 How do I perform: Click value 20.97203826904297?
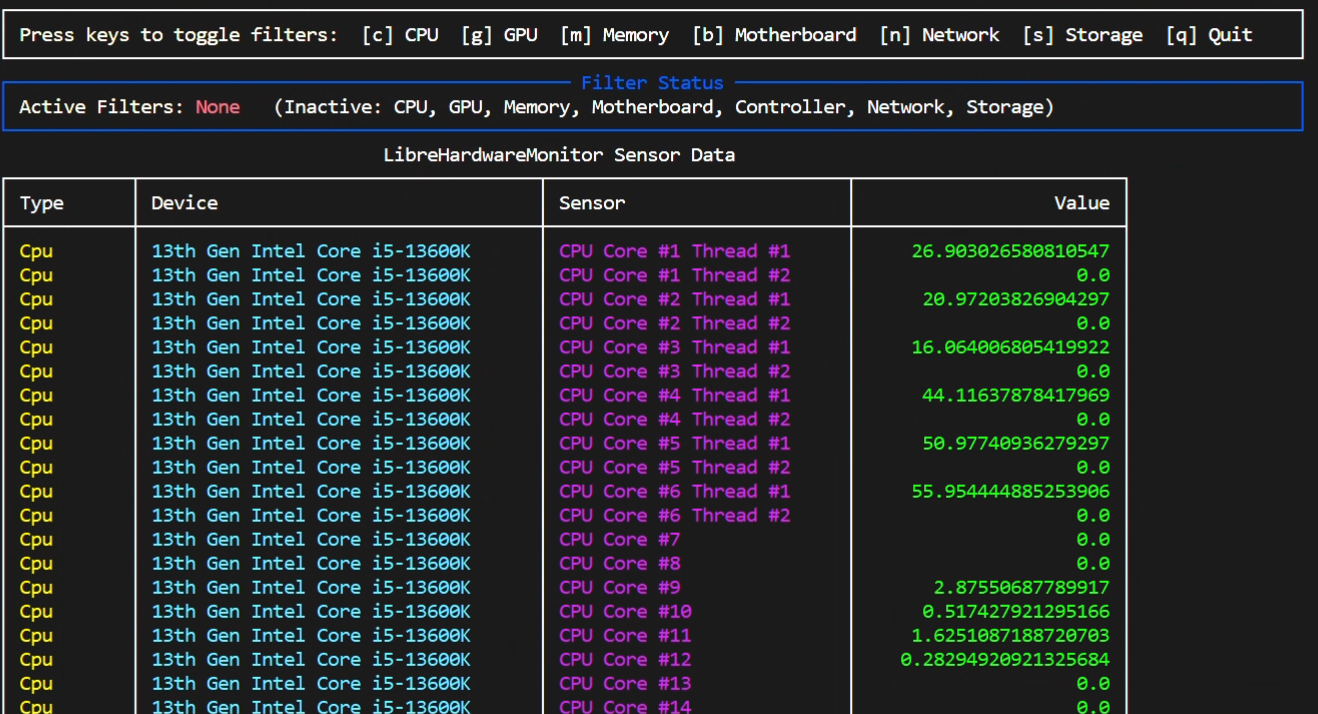[1016, 299]
